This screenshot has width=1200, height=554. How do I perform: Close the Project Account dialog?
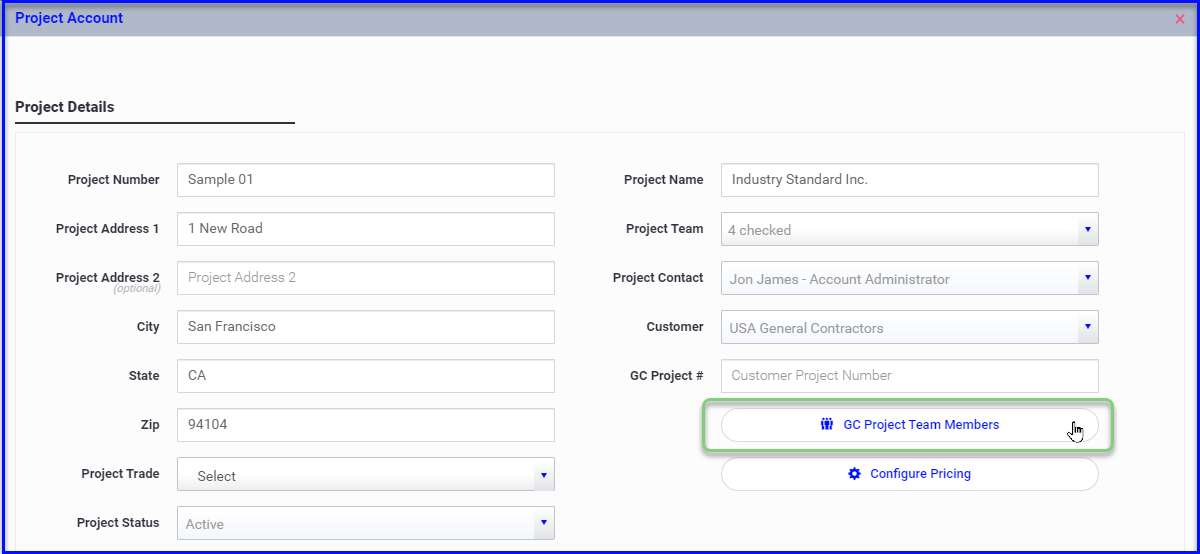tap(1180, 18)
